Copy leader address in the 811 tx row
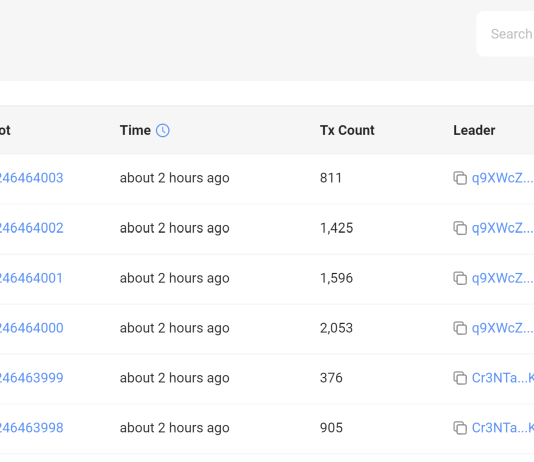 [460, 178]
